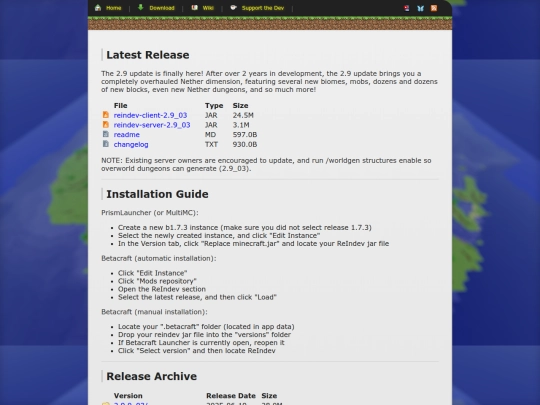Open the Download nav item

click(x=162, y=8)
